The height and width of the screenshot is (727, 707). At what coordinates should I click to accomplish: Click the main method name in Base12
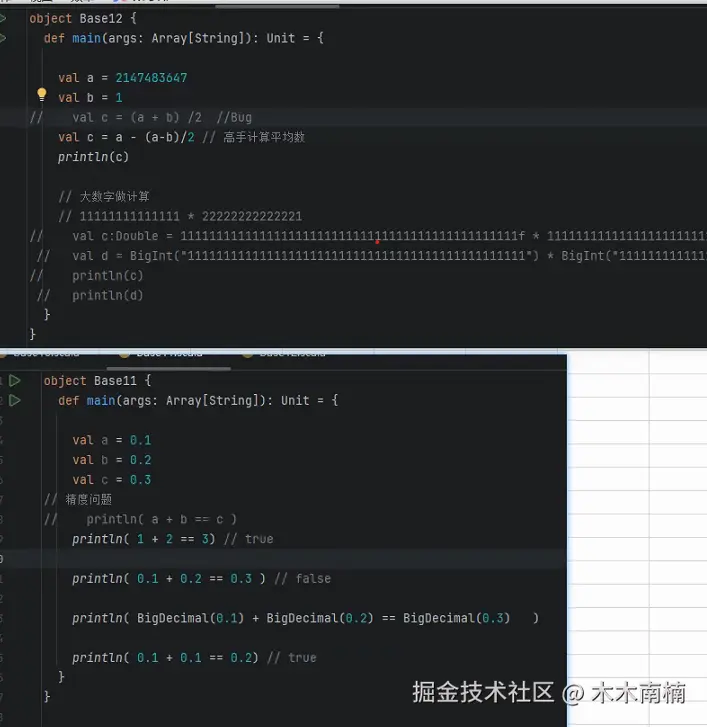click(86, 38)
